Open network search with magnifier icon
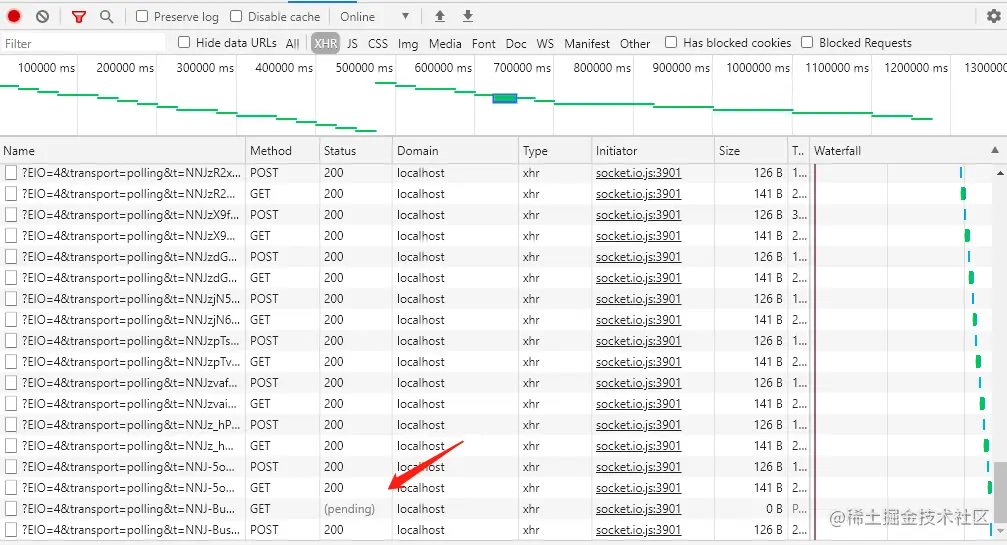This screenshot has width=1007, height=545. [107, 17]
